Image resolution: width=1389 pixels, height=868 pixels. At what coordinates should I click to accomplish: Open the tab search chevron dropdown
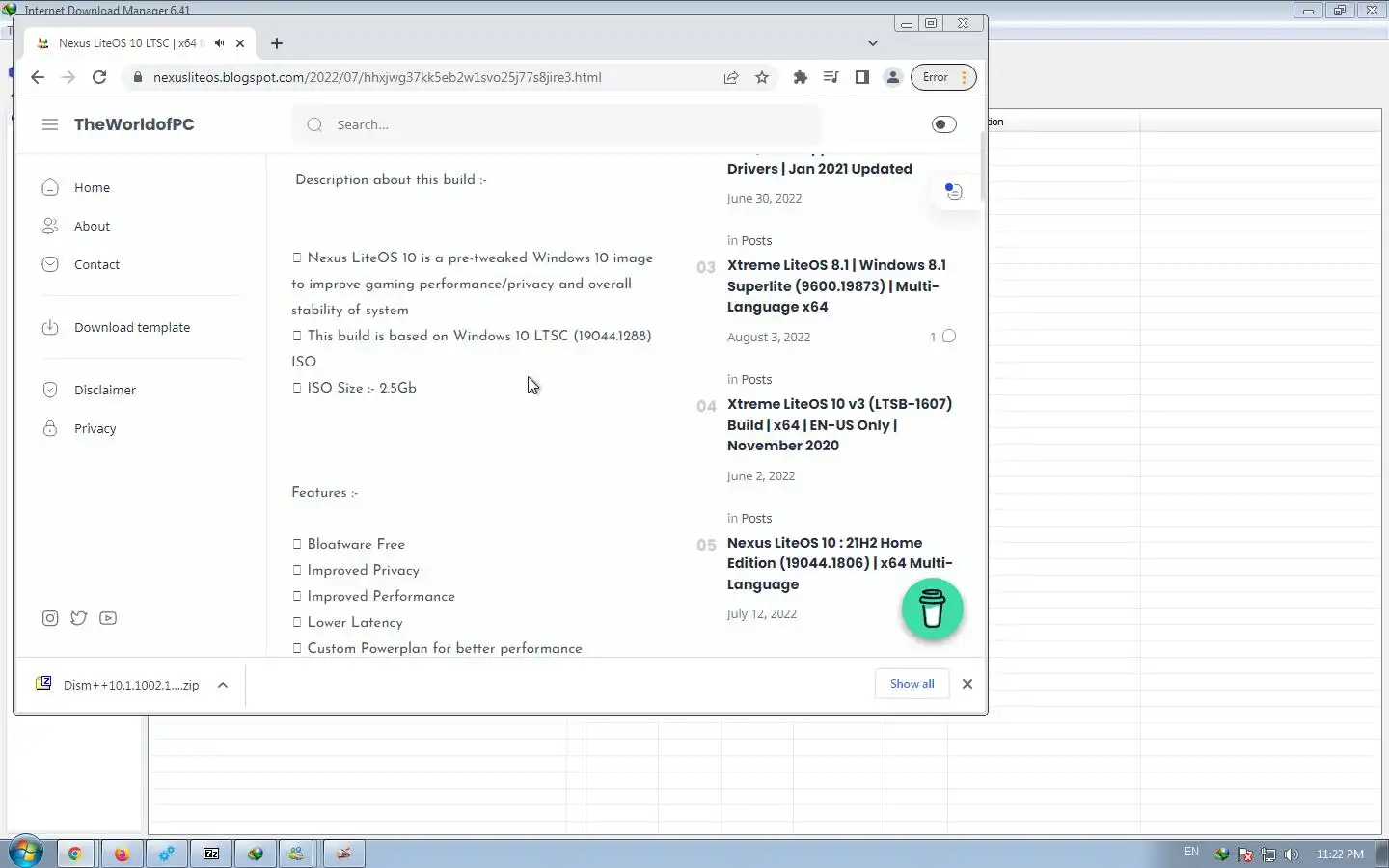point(873,43)
